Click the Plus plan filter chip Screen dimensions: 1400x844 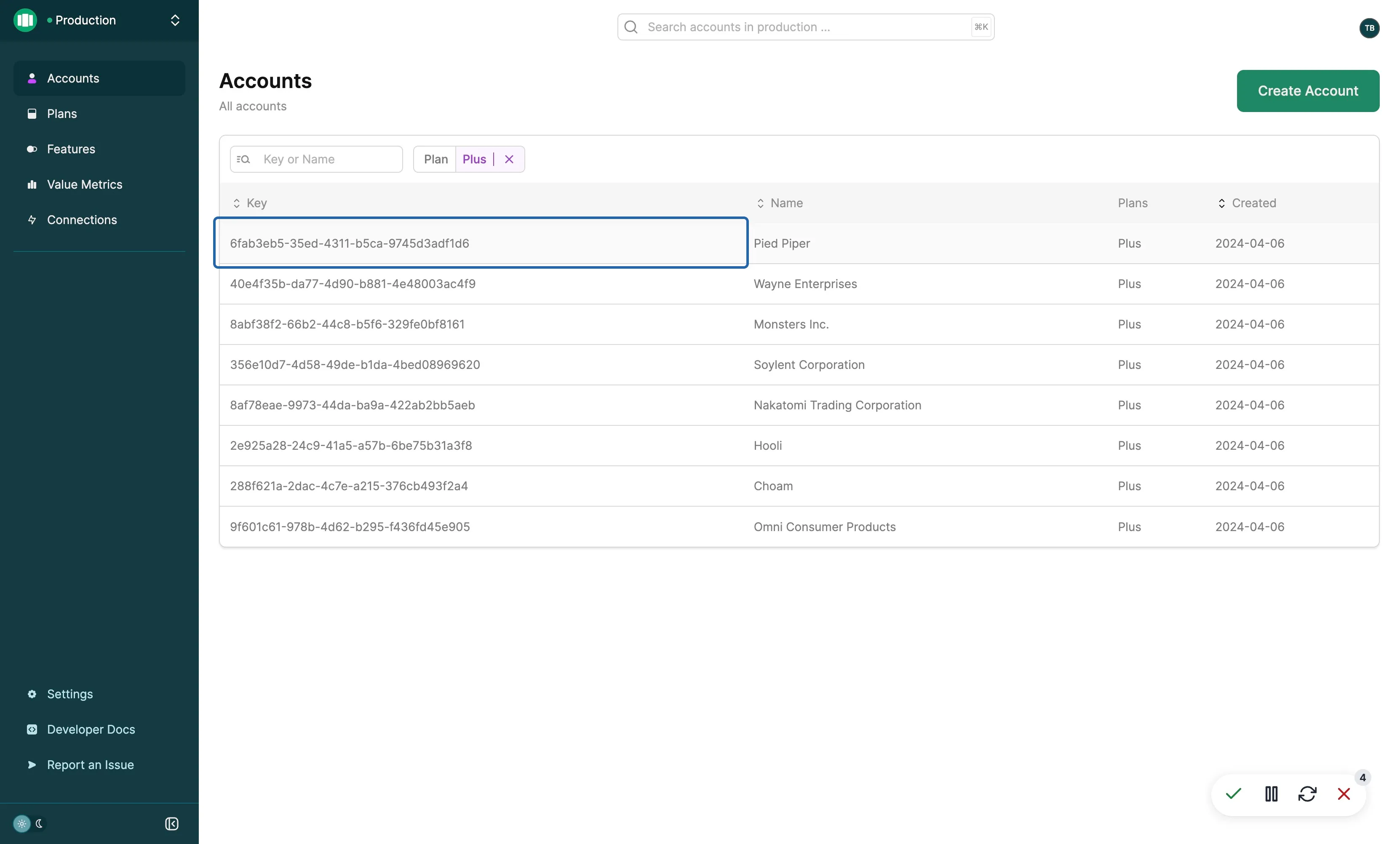(474, 159)
